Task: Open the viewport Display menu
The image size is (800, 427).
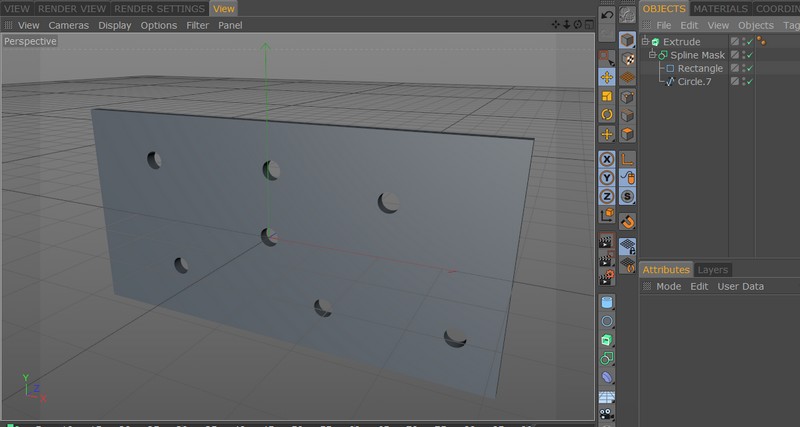Action: pyautogui.click(x=114, y=25)
